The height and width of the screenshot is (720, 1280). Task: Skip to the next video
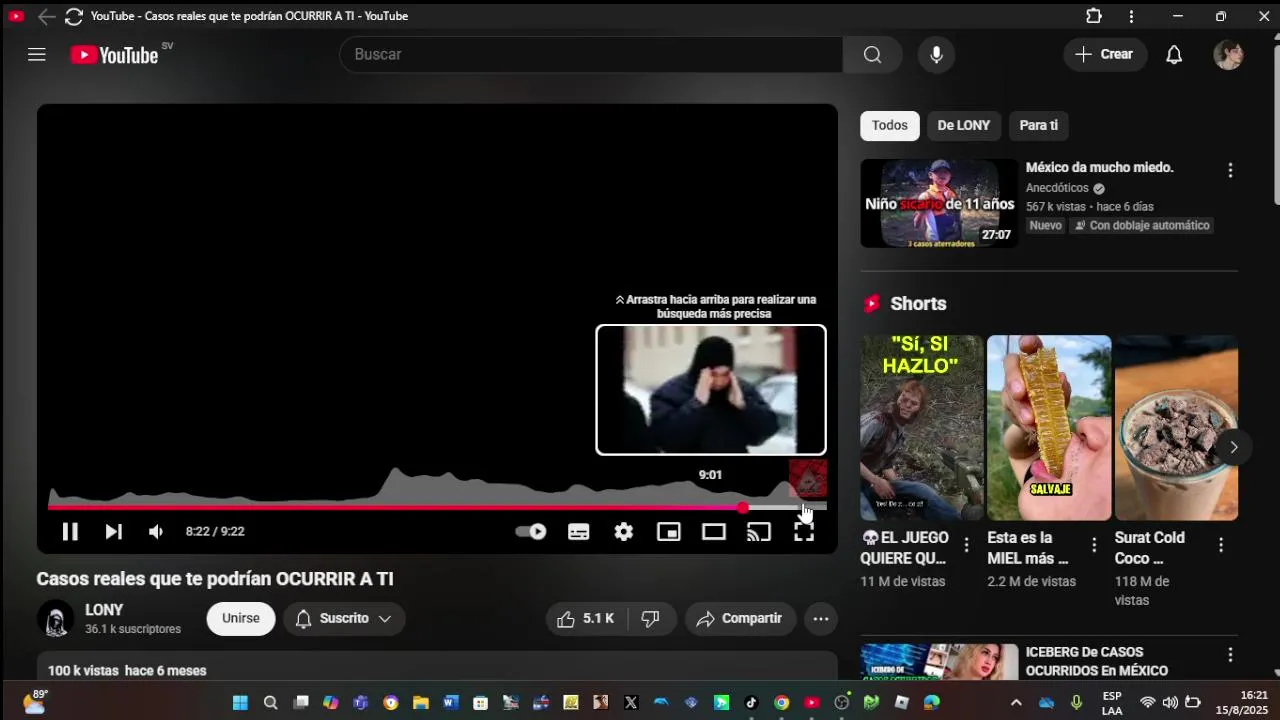(114, 532)
